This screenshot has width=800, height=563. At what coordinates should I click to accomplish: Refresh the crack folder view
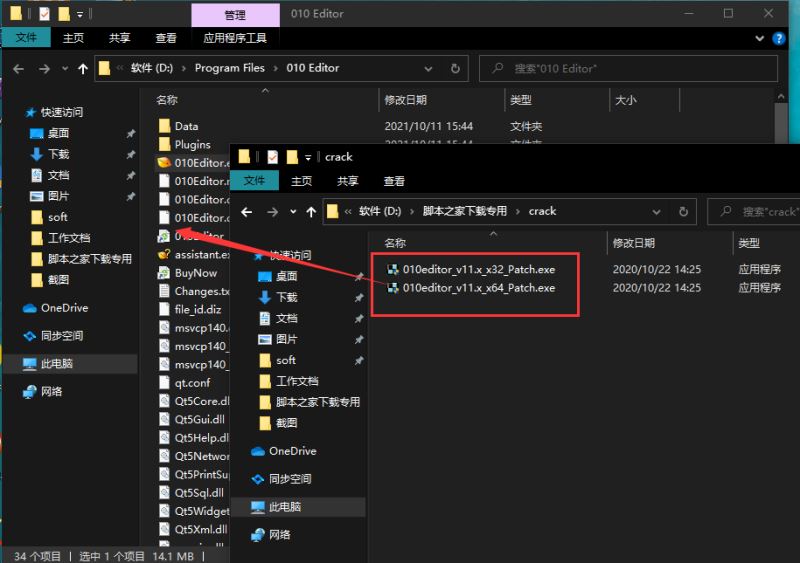[x=683, y=212]
